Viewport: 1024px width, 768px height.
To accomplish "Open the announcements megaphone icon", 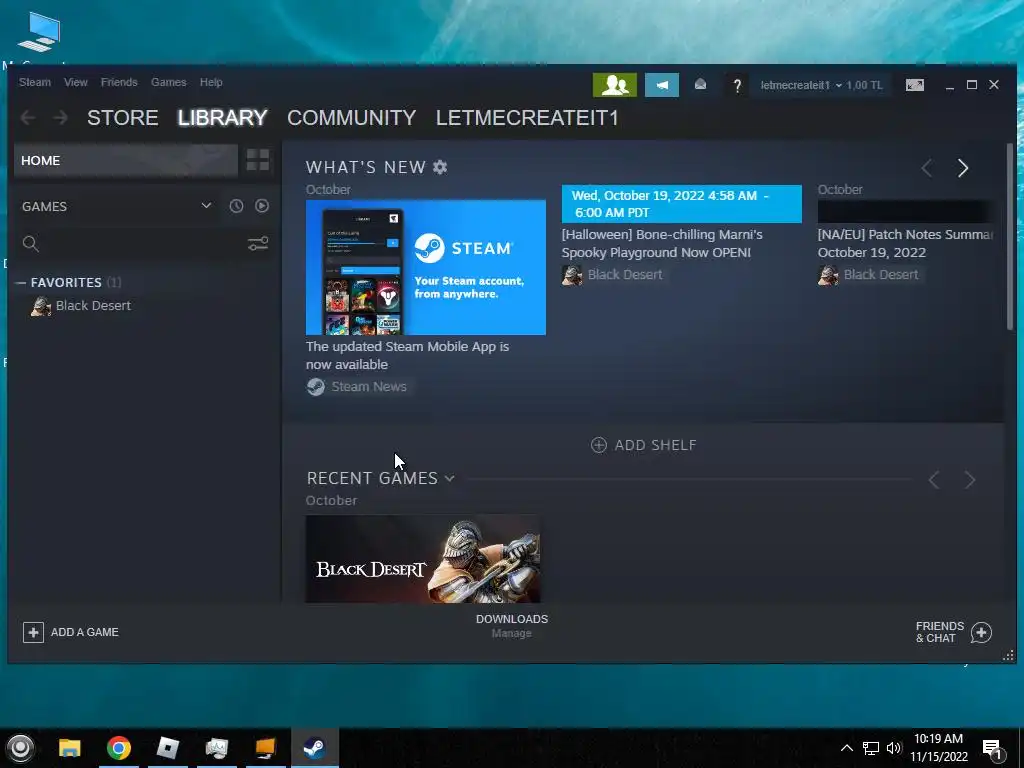I will pyautogui.click(x=662, y=85).
